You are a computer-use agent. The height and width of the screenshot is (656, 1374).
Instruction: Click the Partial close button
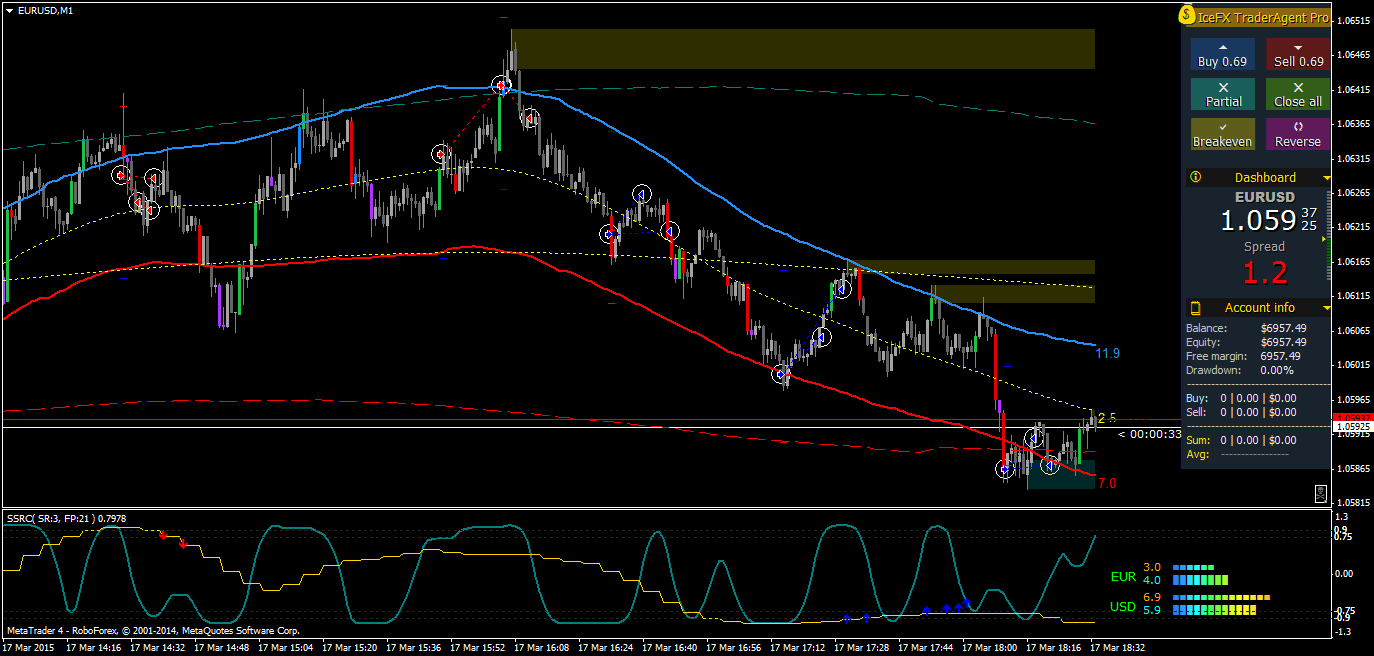1222,94
